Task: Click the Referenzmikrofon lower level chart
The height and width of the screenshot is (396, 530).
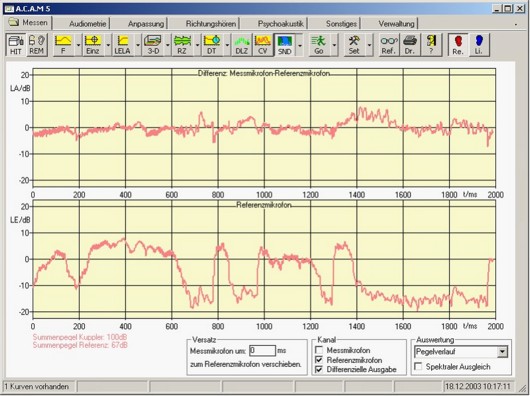Action: point(264,259)
